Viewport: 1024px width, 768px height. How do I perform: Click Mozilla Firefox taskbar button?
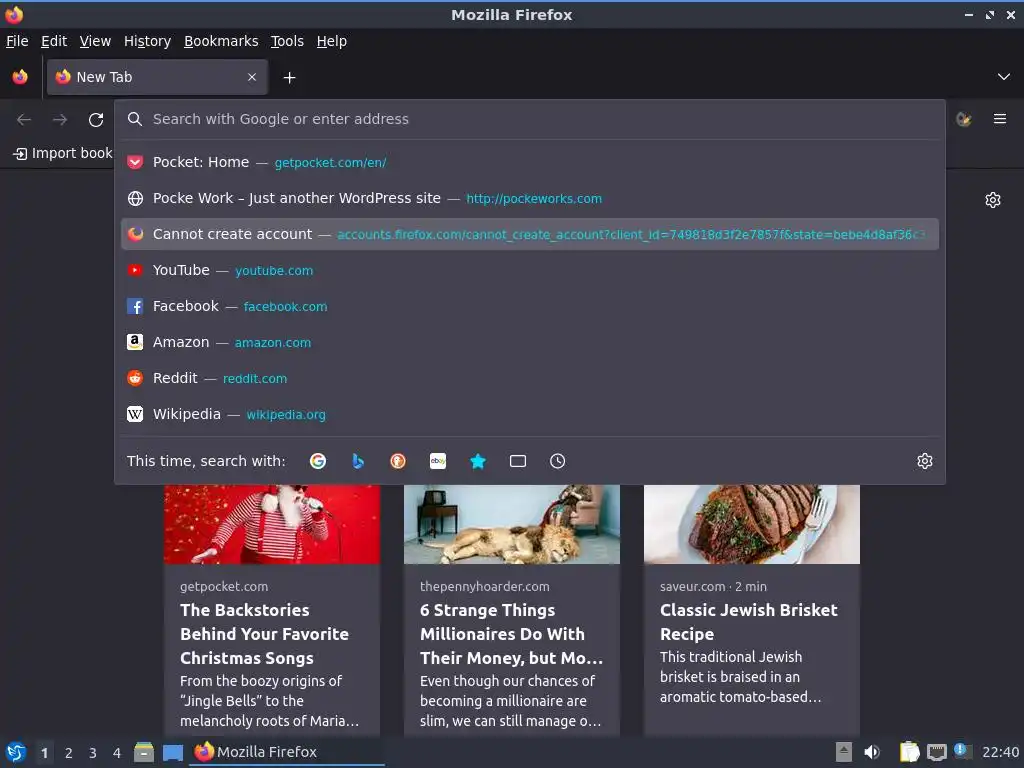[x=287, y=752]
